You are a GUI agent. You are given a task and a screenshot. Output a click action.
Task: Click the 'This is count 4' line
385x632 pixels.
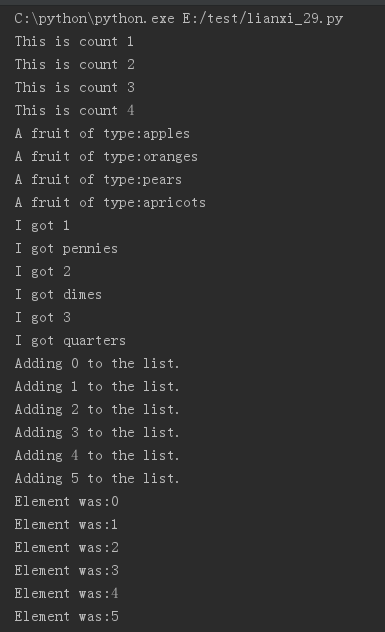coord(75,110)
